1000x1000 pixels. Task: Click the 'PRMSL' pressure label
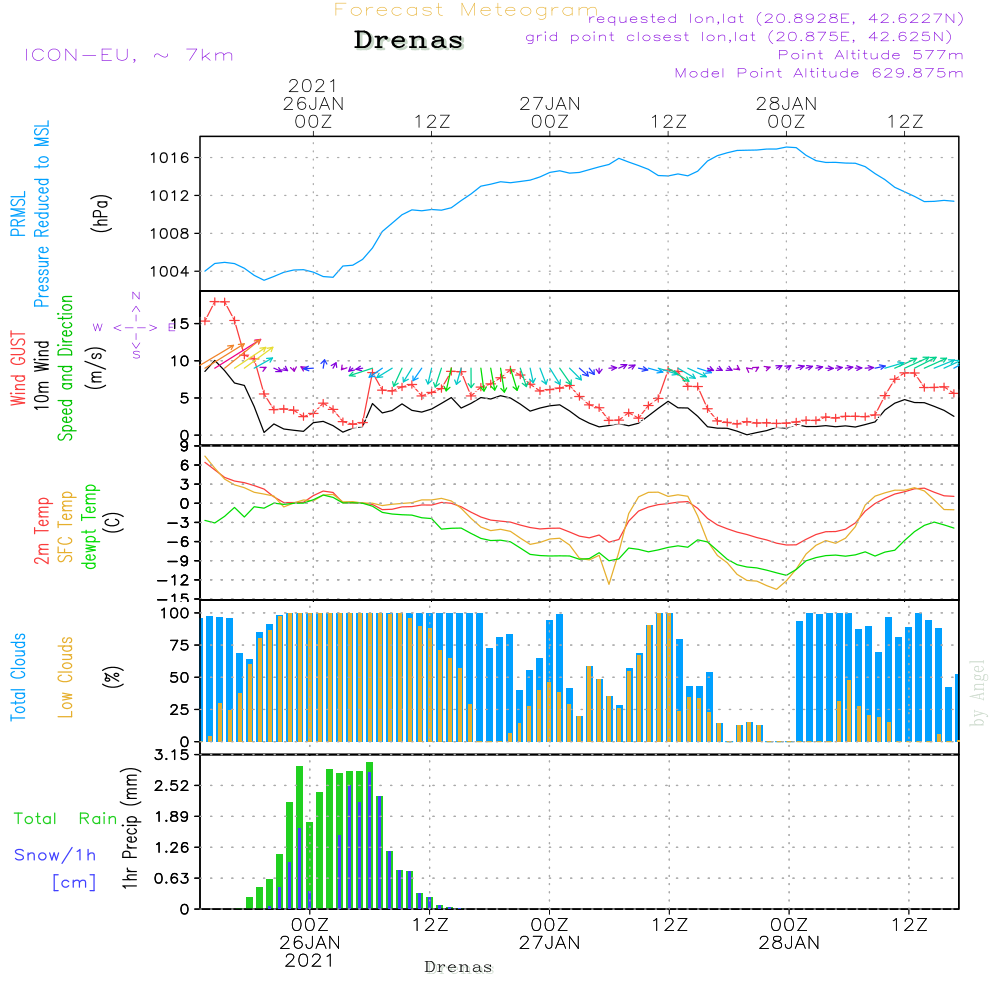click(x=18, y=207)
